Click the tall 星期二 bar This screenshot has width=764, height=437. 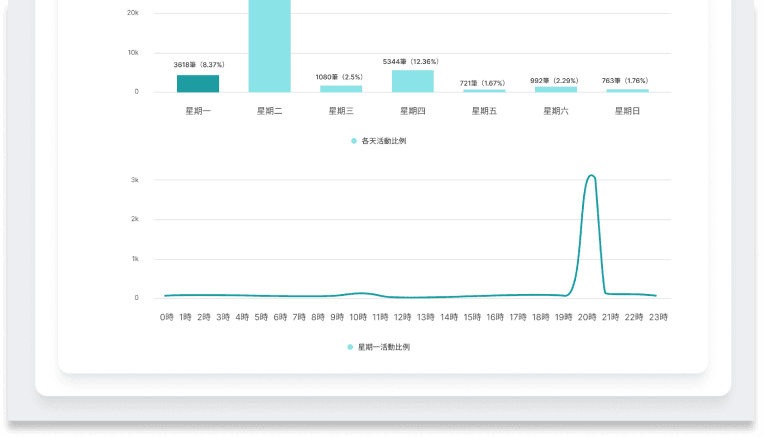(269, 45)
